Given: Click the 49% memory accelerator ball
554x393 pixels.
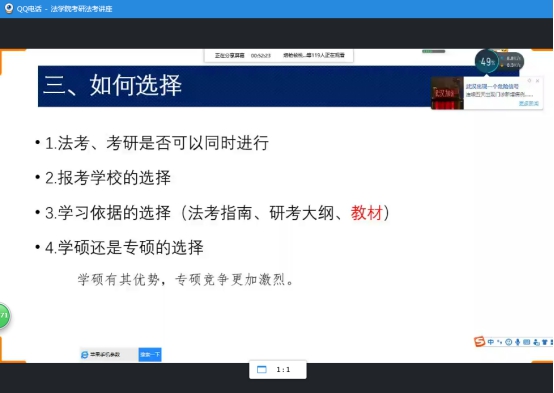Looking at the screenshot, I should [487, 61].
